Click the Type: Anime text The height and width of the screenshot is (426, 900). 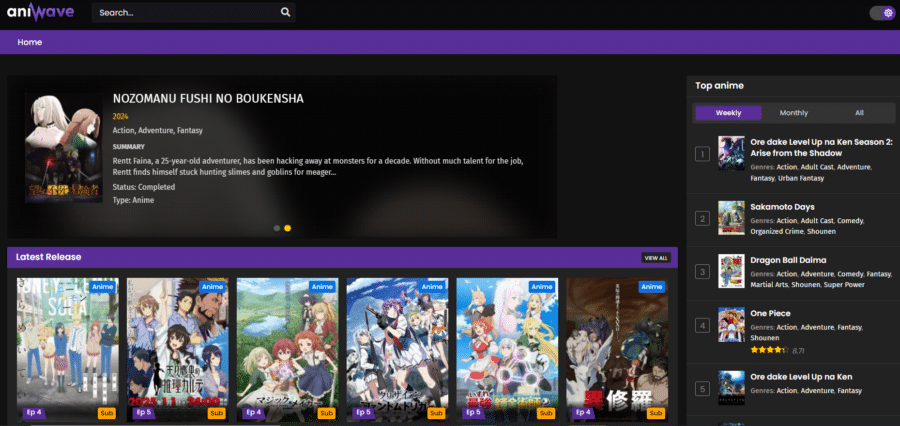coord(133,200)
